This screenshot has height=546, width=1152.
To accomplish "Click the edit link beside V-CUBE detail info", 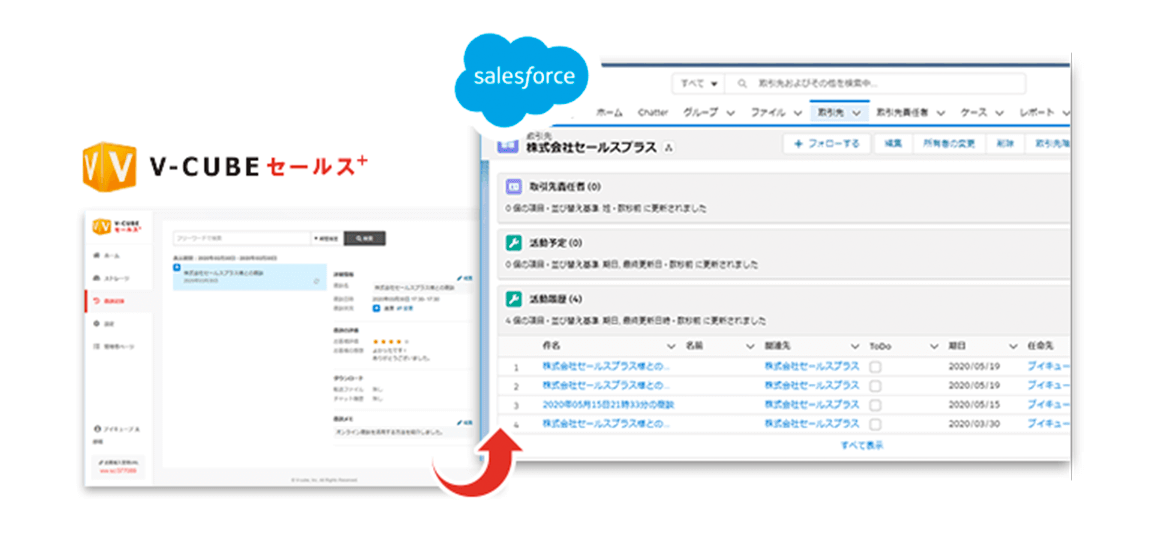I will (x=464, y=279).
